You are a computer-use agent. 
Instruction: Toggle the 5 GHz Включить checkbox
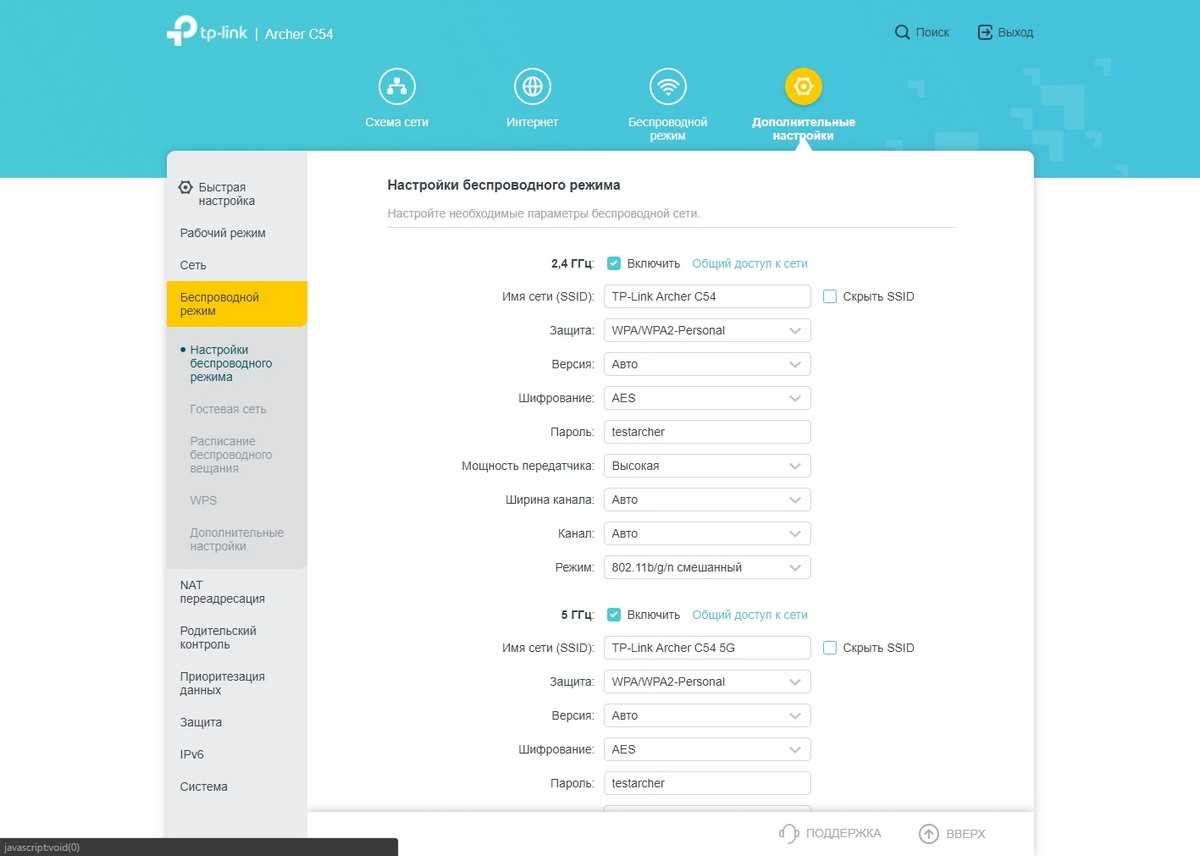point(614,615)
